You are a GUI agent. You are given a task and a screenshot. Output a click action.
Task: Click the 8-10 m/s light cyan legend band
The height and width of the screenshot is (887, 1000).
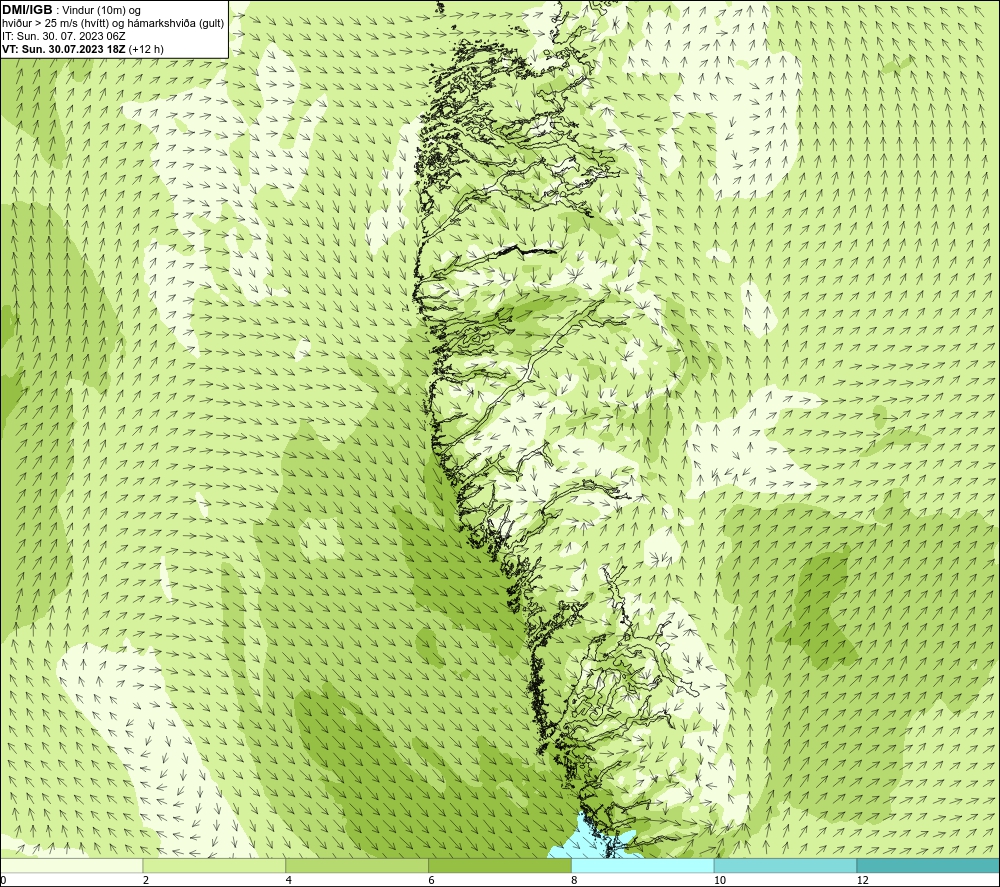coord(643,865)
